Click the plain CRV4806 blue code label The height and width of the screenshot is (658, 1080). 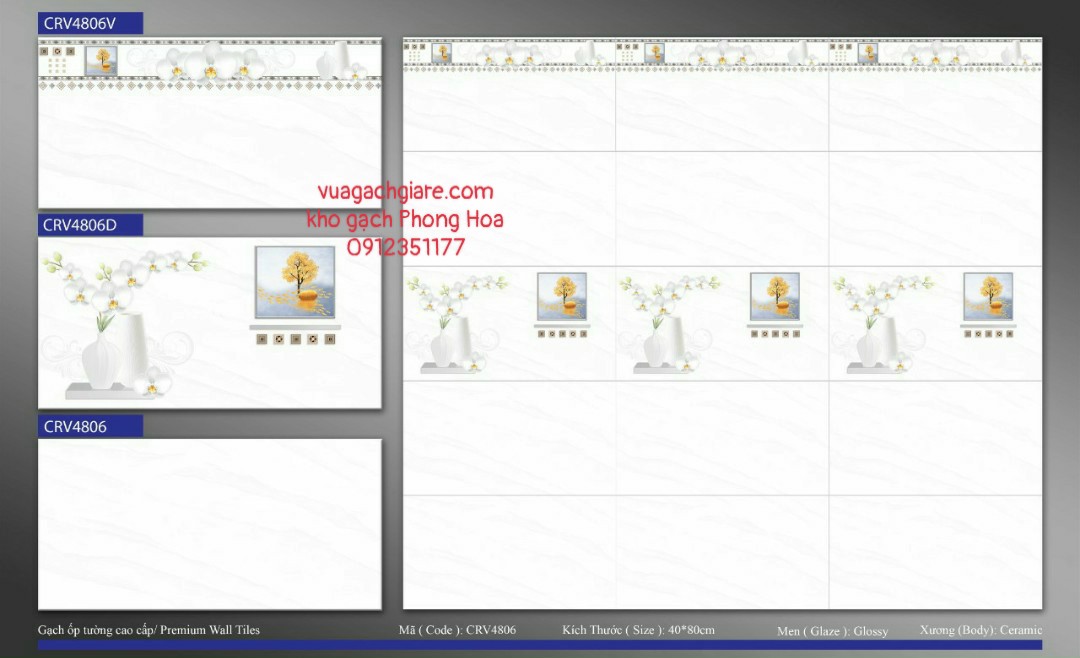90,426
